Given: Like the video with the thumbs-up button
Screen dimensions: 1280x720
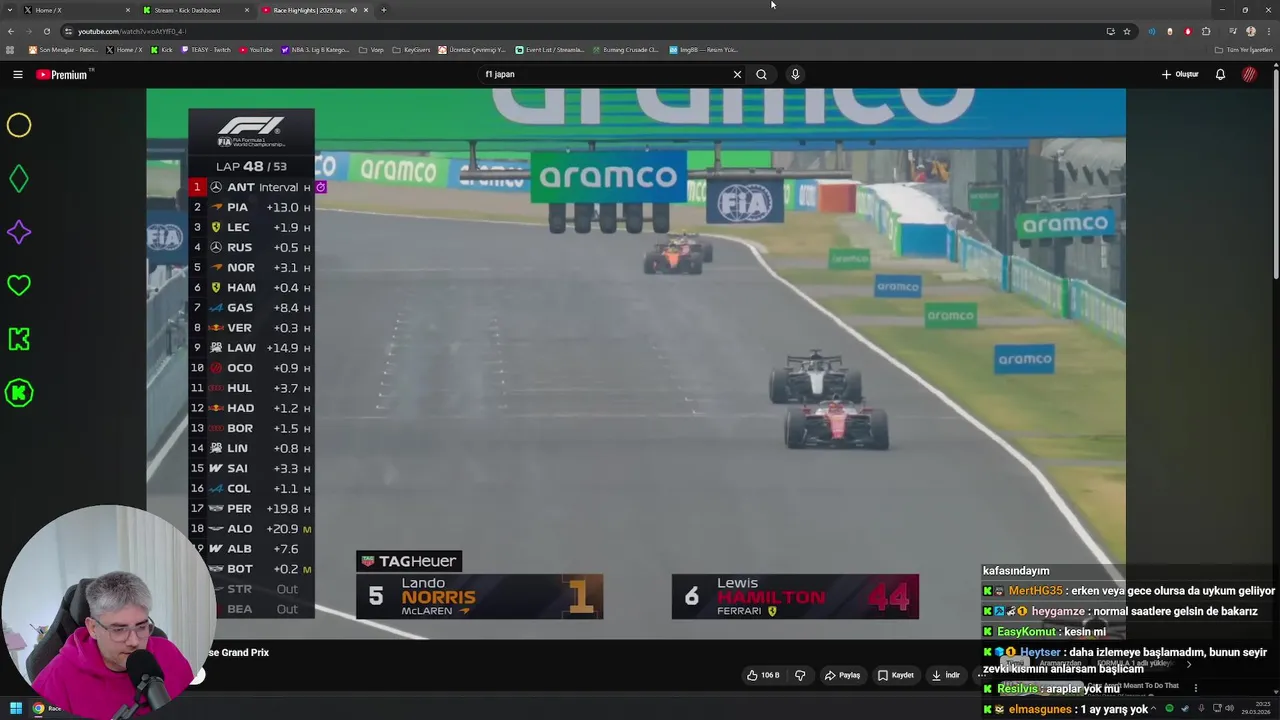Looking at the screenshot, I should [763, 675].
